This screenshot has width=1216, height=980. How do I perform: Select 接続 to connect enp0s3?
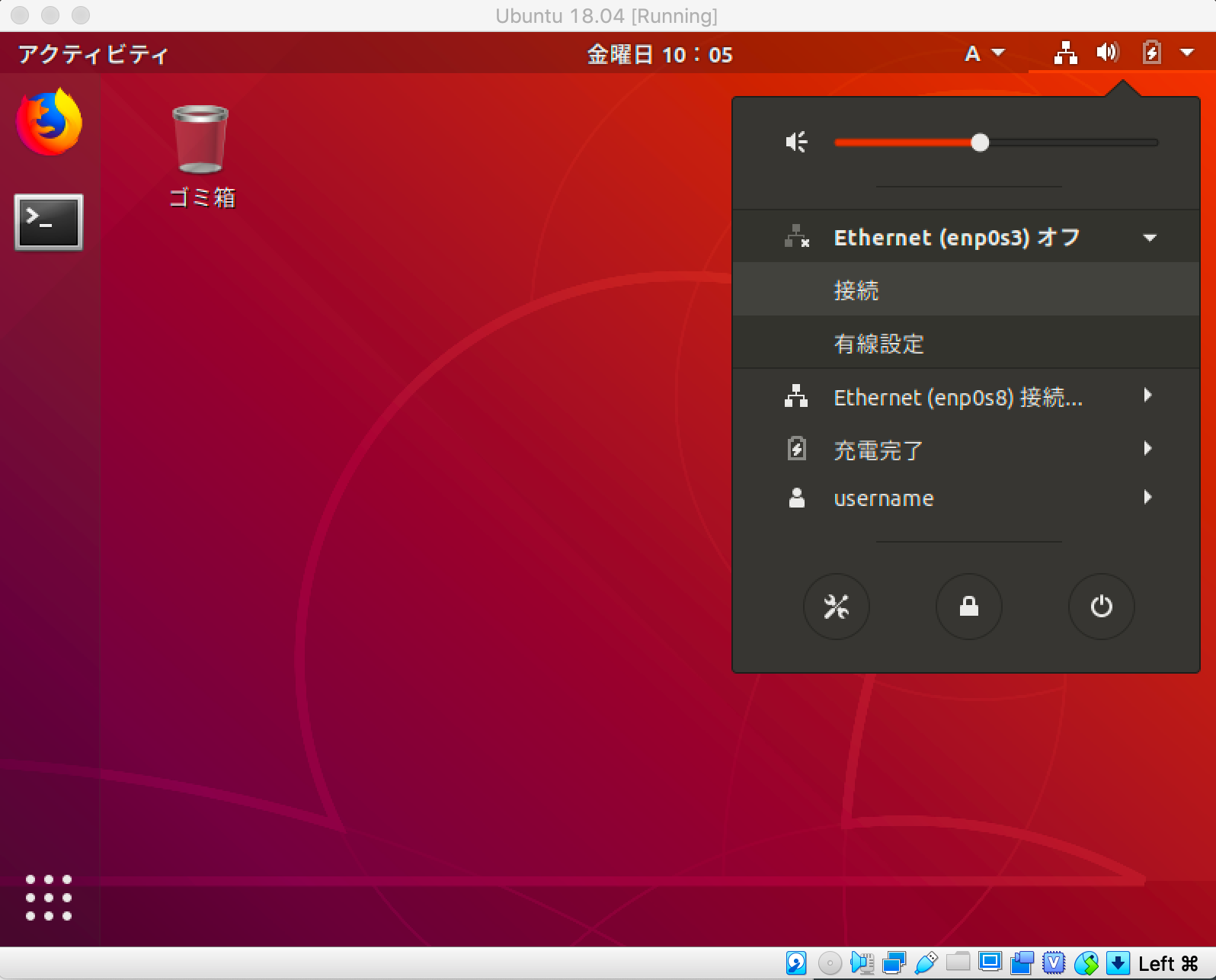[x=966, y=290]
